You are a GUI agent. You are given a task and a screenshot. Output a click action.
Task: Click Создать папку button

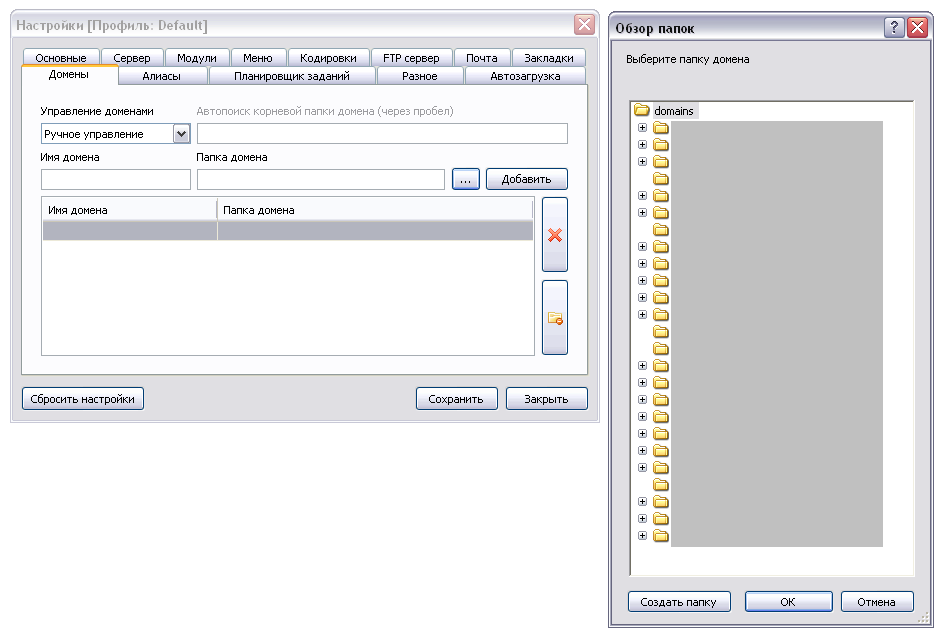pyautogui.click(x=679, y=602)
